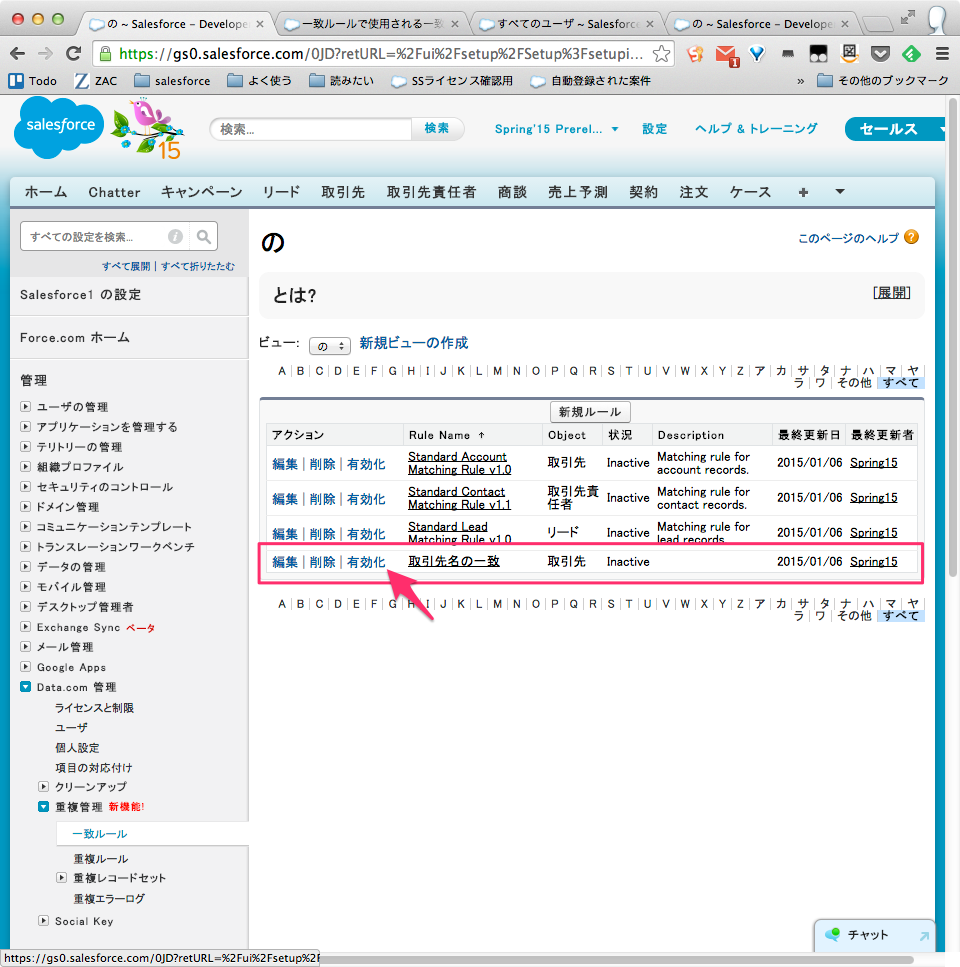This screenshot has width=960, height=967.
Task: Click the info icon in setup search
Action: point(175,236)
